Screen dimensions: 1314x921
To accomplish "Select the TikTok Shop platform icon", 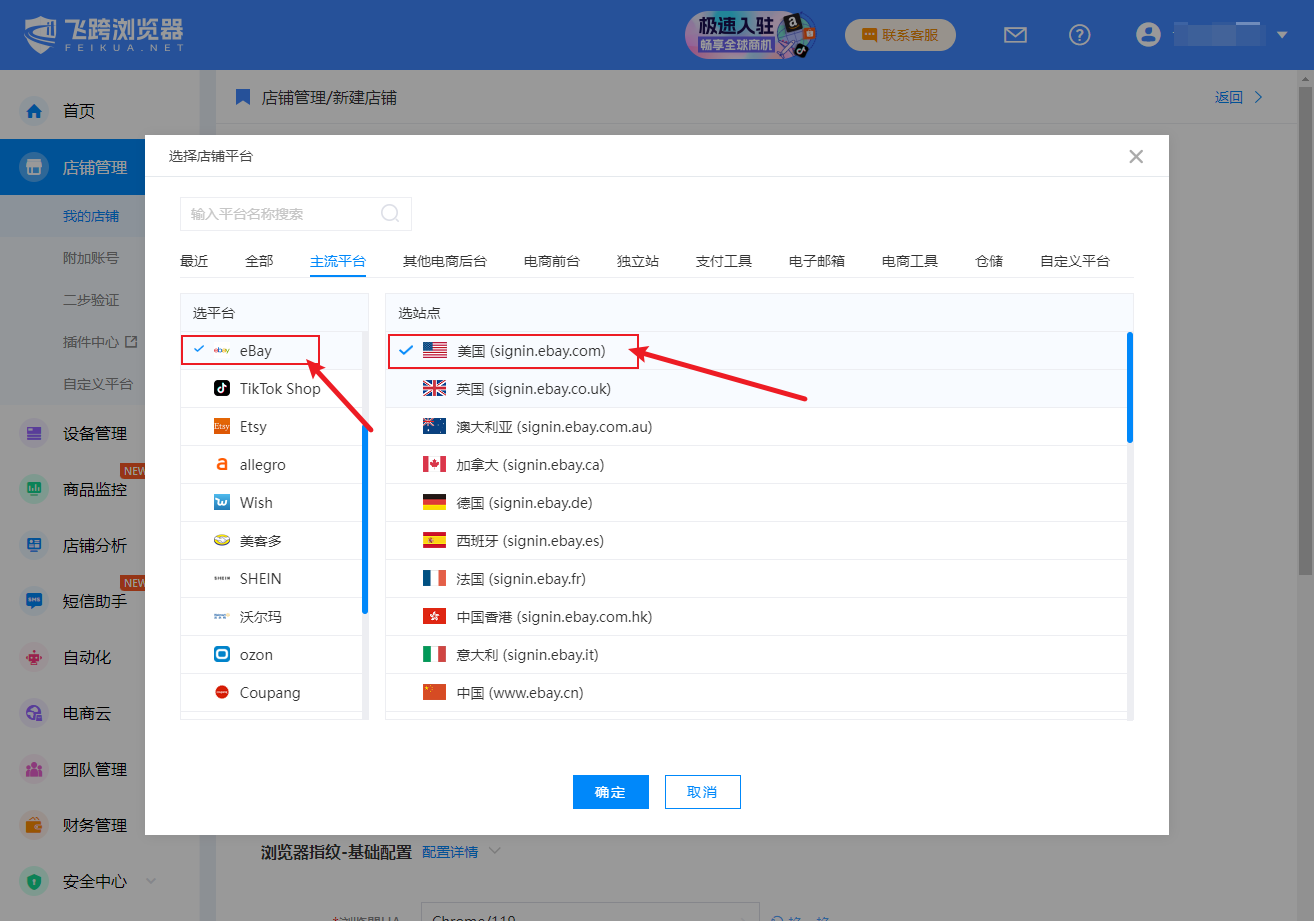I will 222,388.
